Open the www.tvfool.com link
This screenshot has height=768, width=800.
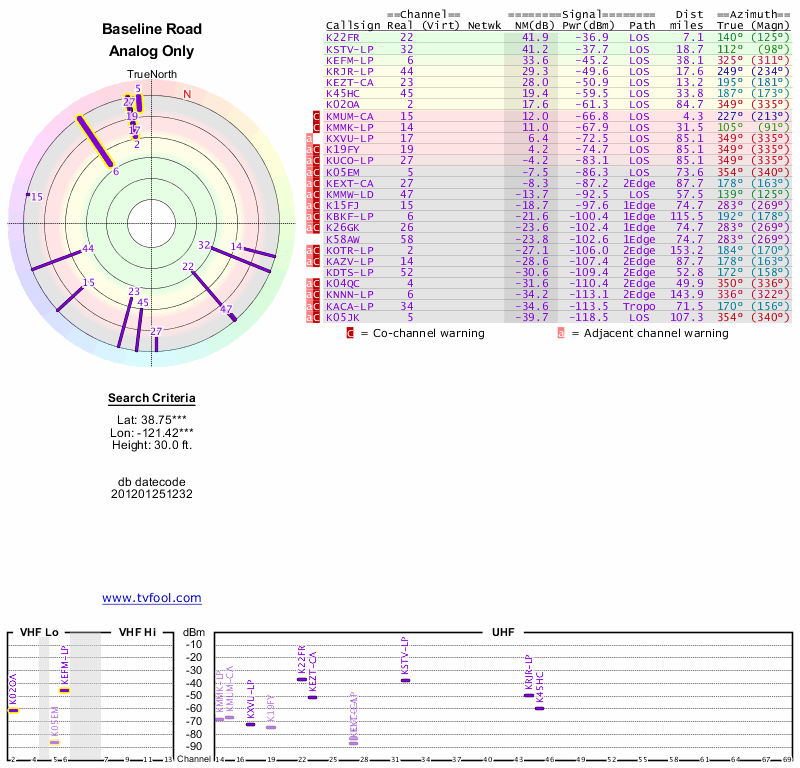(x=152, y=598)
